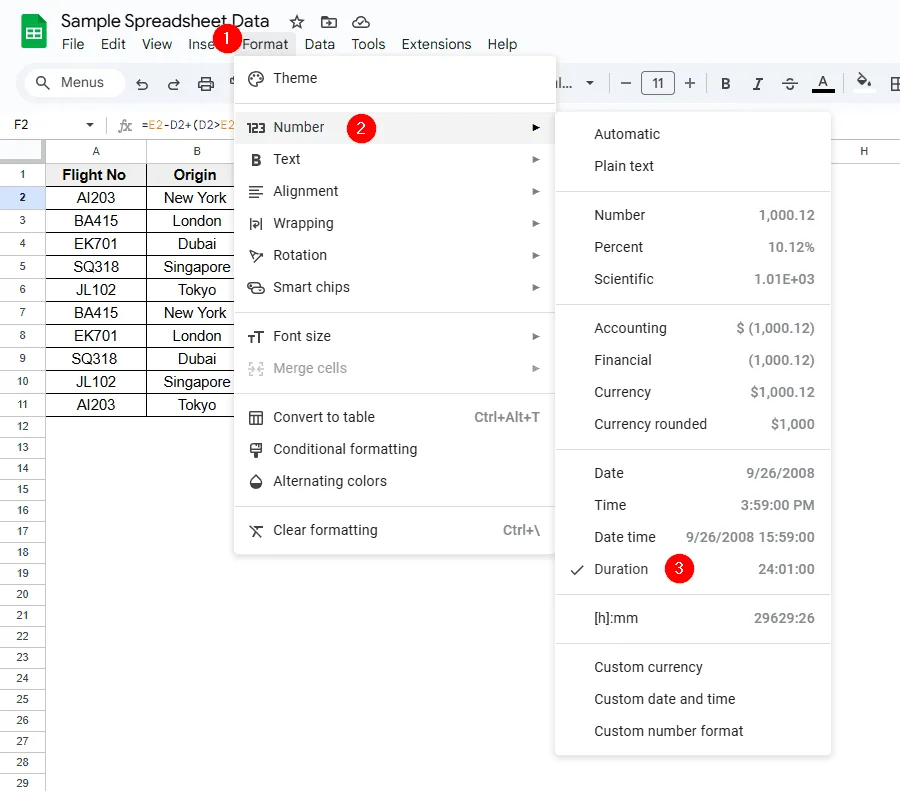
Task: Open the File menu
Action: pos(73,44)
